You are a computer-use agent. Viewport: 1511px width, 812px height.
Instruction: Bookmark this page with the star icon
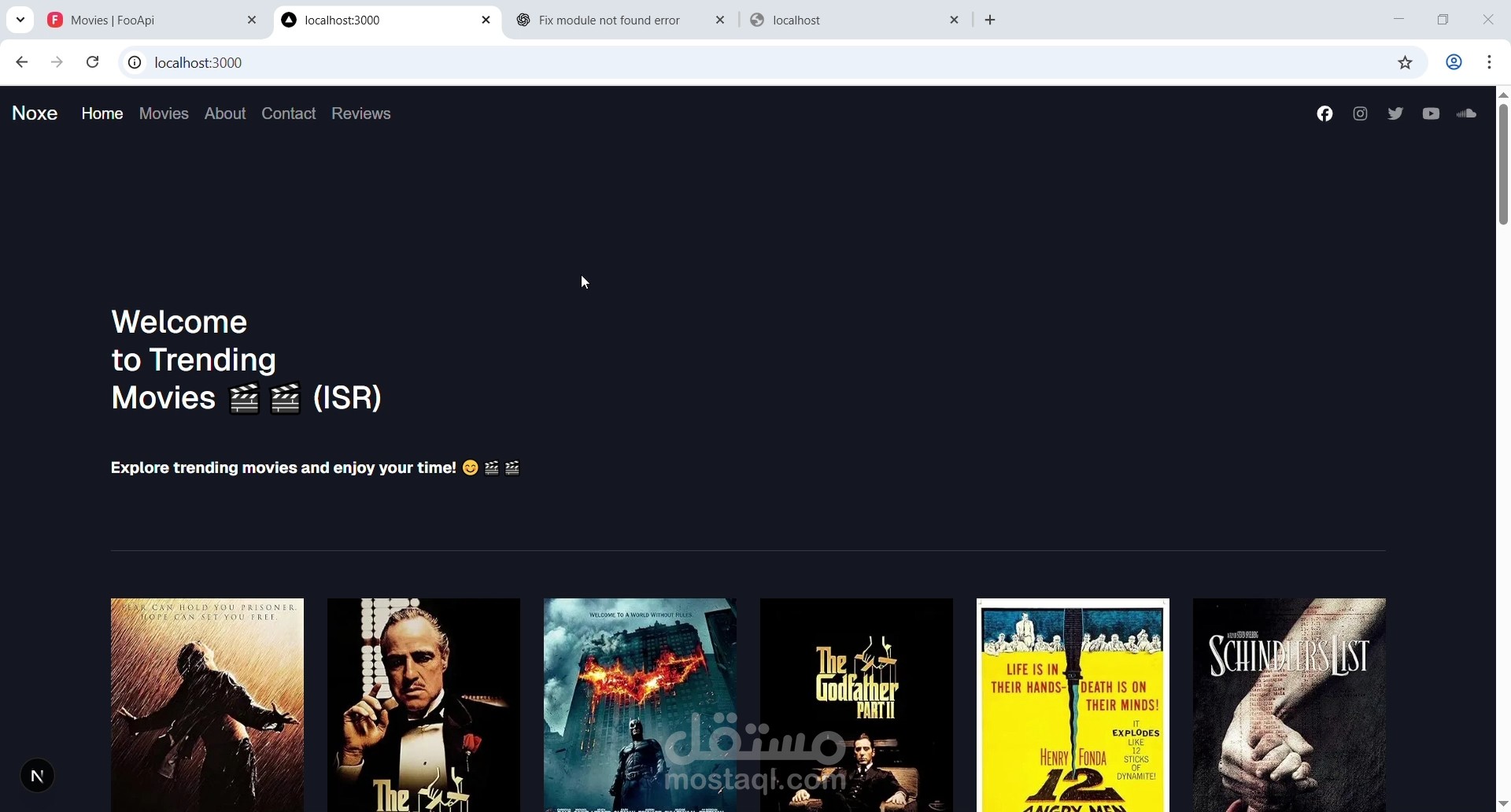(x=1406, y=63)
